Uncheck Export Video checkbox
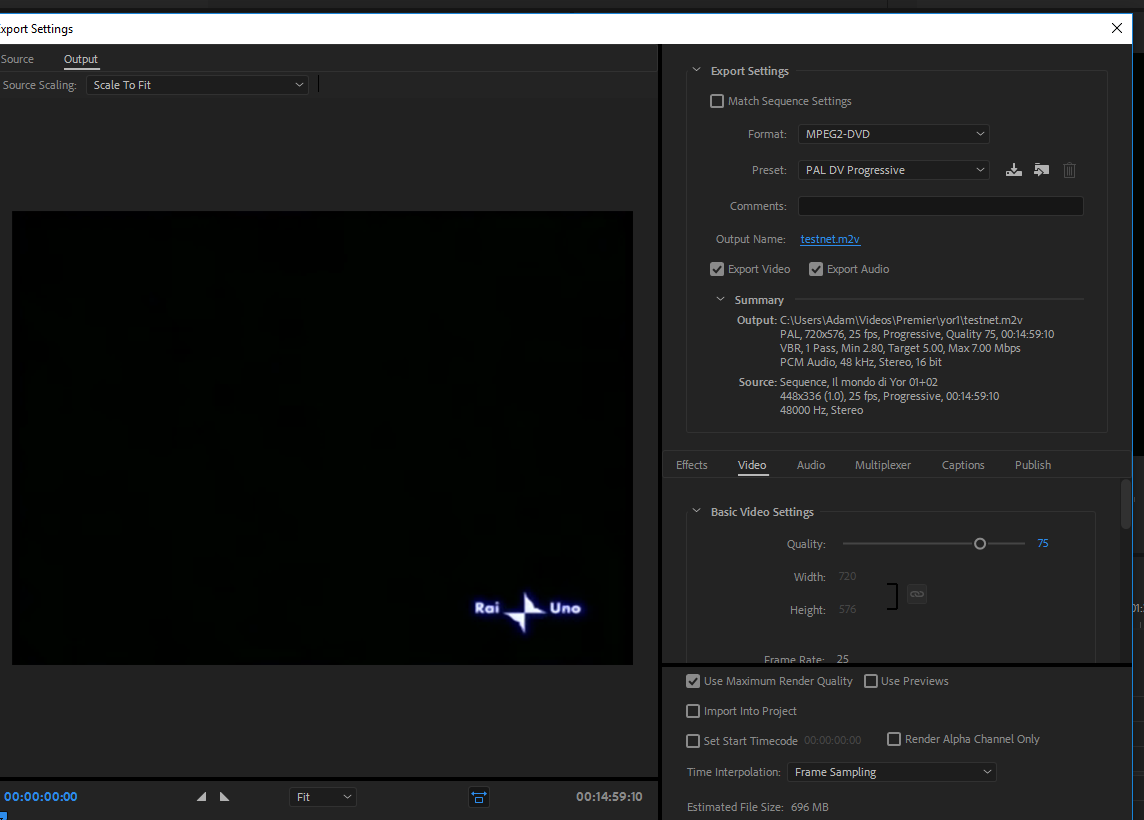The height and width of the screenshot is (820, 1144). pos(716,269)
